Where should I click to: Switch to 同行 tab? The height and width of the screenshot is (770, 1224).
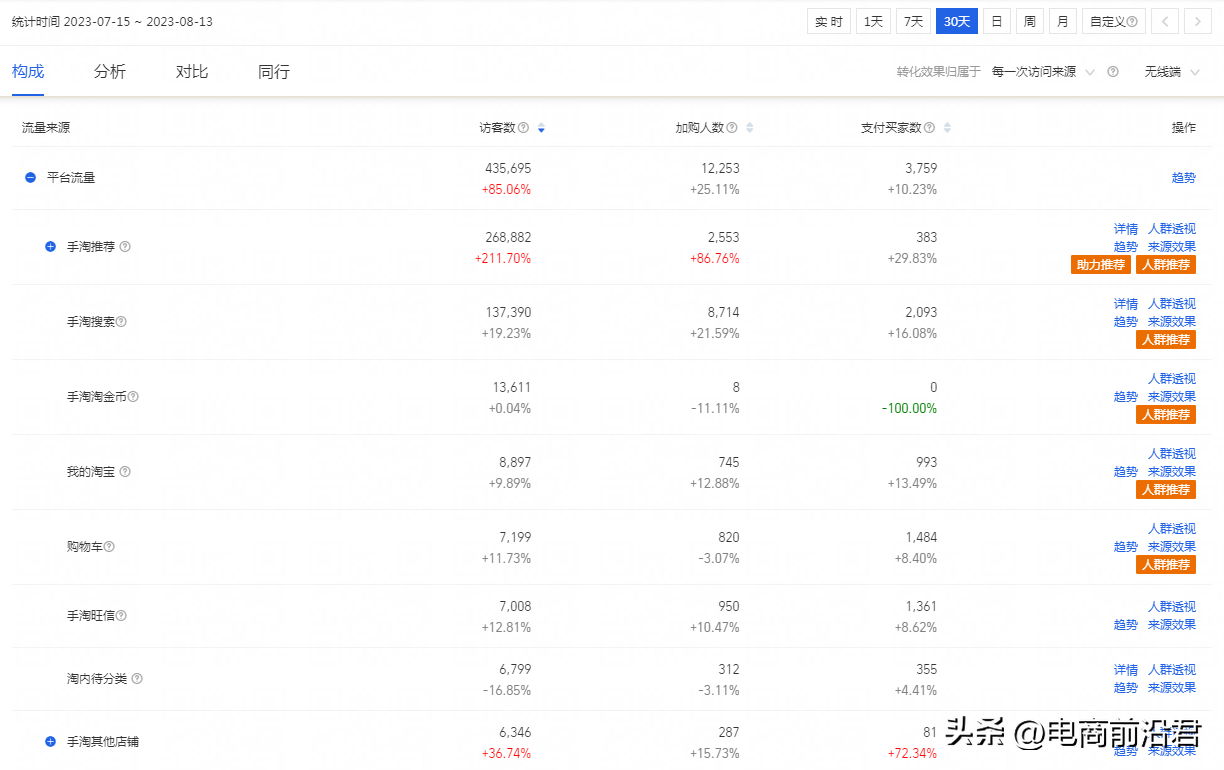tap(274, 72)
